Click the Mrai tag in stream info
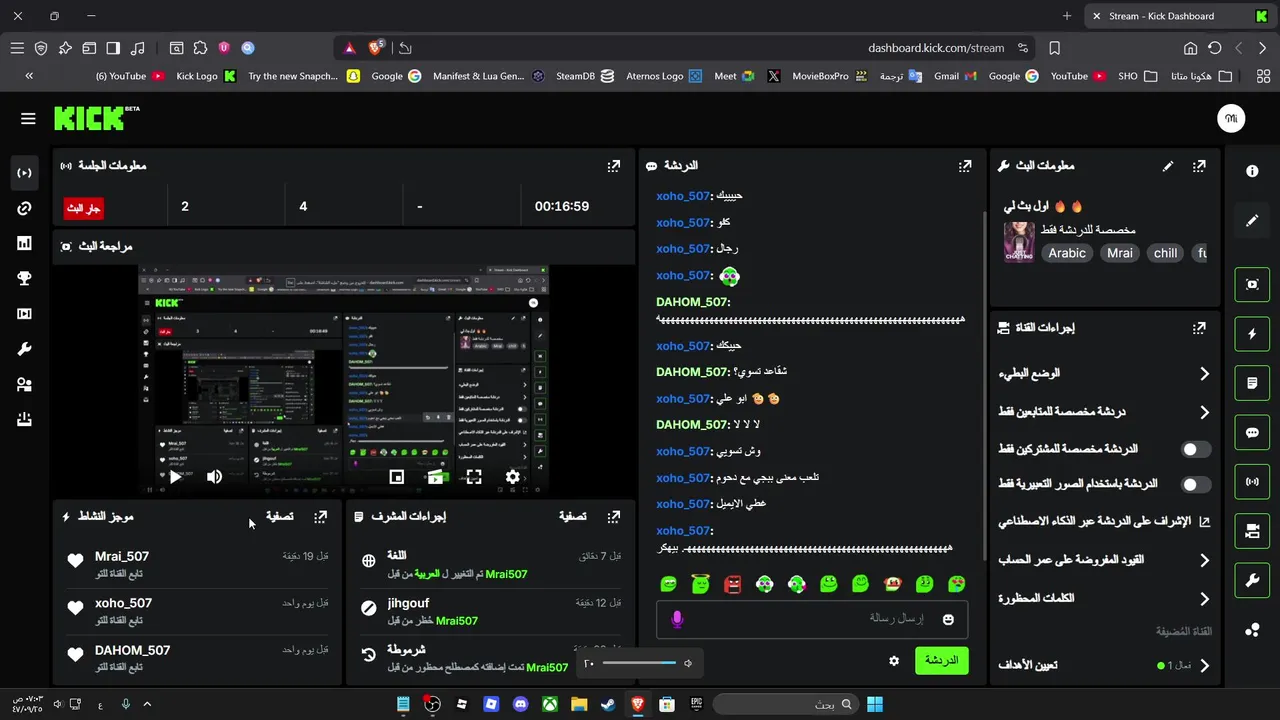 pyautogui.click(x=1120, y=253)
